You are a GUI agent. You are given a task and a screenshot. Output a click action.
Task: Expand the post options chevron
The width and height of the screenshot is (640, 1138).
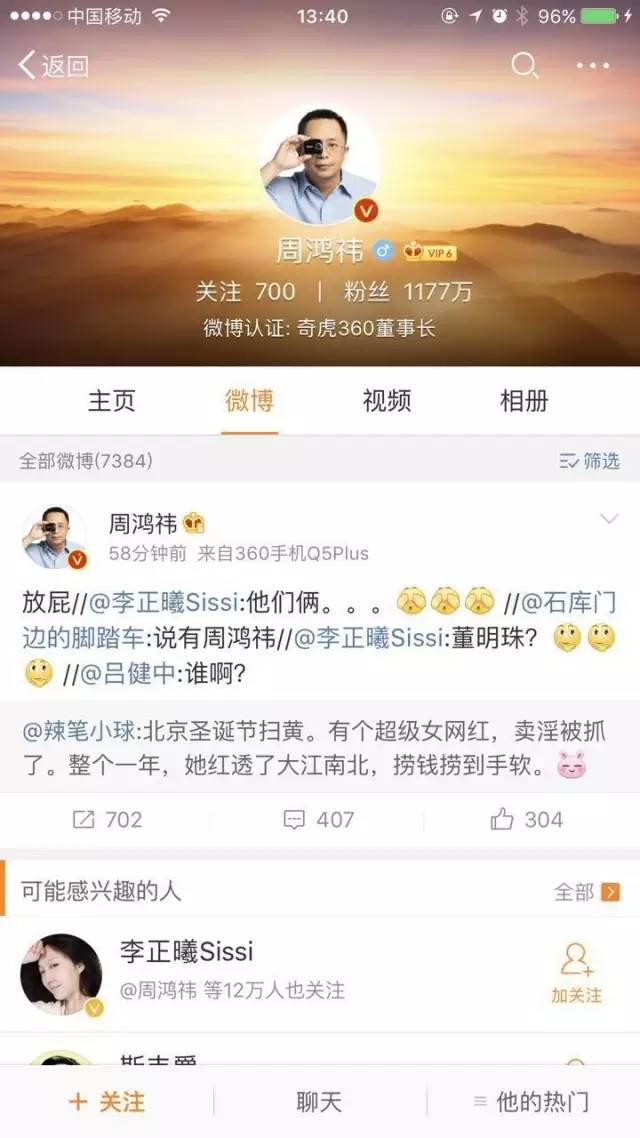click(x=609, y=519)
